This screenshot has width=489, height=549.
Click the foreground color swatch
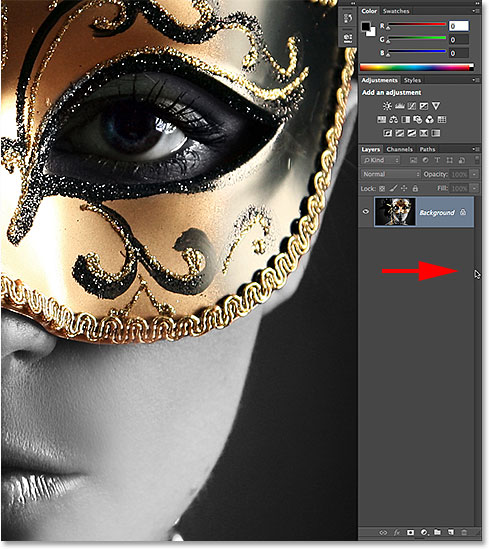(366, 27)
